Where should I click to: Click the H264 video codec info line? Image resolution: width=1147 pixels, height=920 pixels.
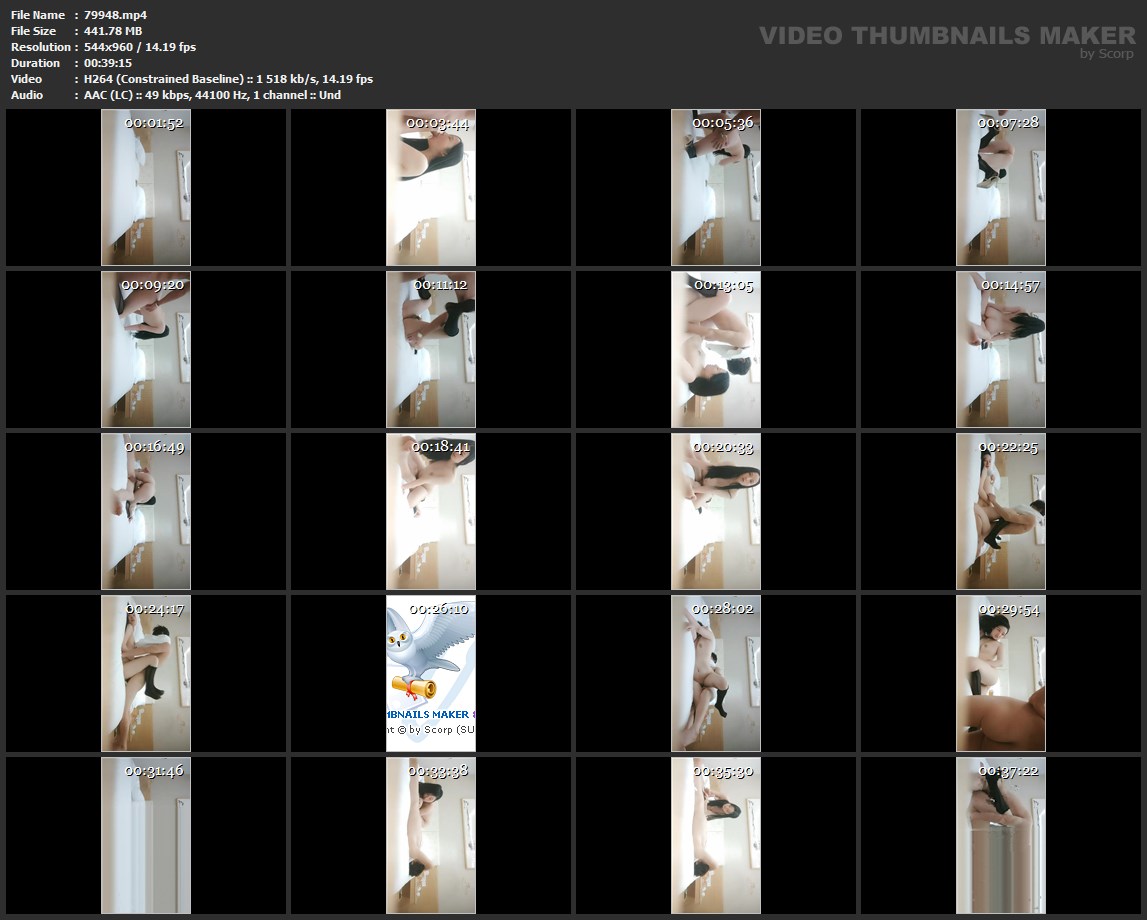(x=228, y=79)
